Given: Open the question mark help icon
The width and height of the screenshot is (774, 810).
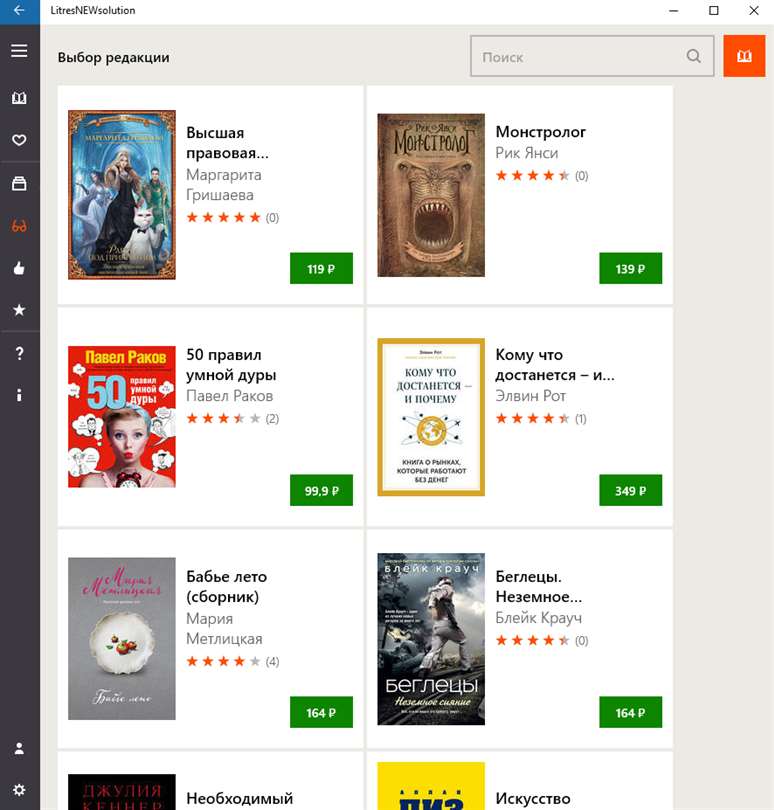Looking at the screenshot, I should 19,353.
